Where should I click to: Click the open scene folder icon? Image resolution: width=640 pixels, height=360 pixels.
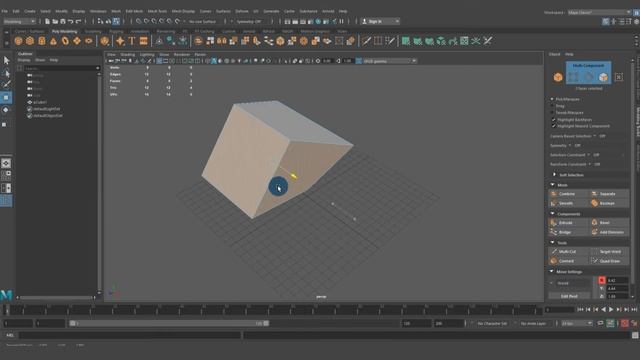tap(55, 21)
